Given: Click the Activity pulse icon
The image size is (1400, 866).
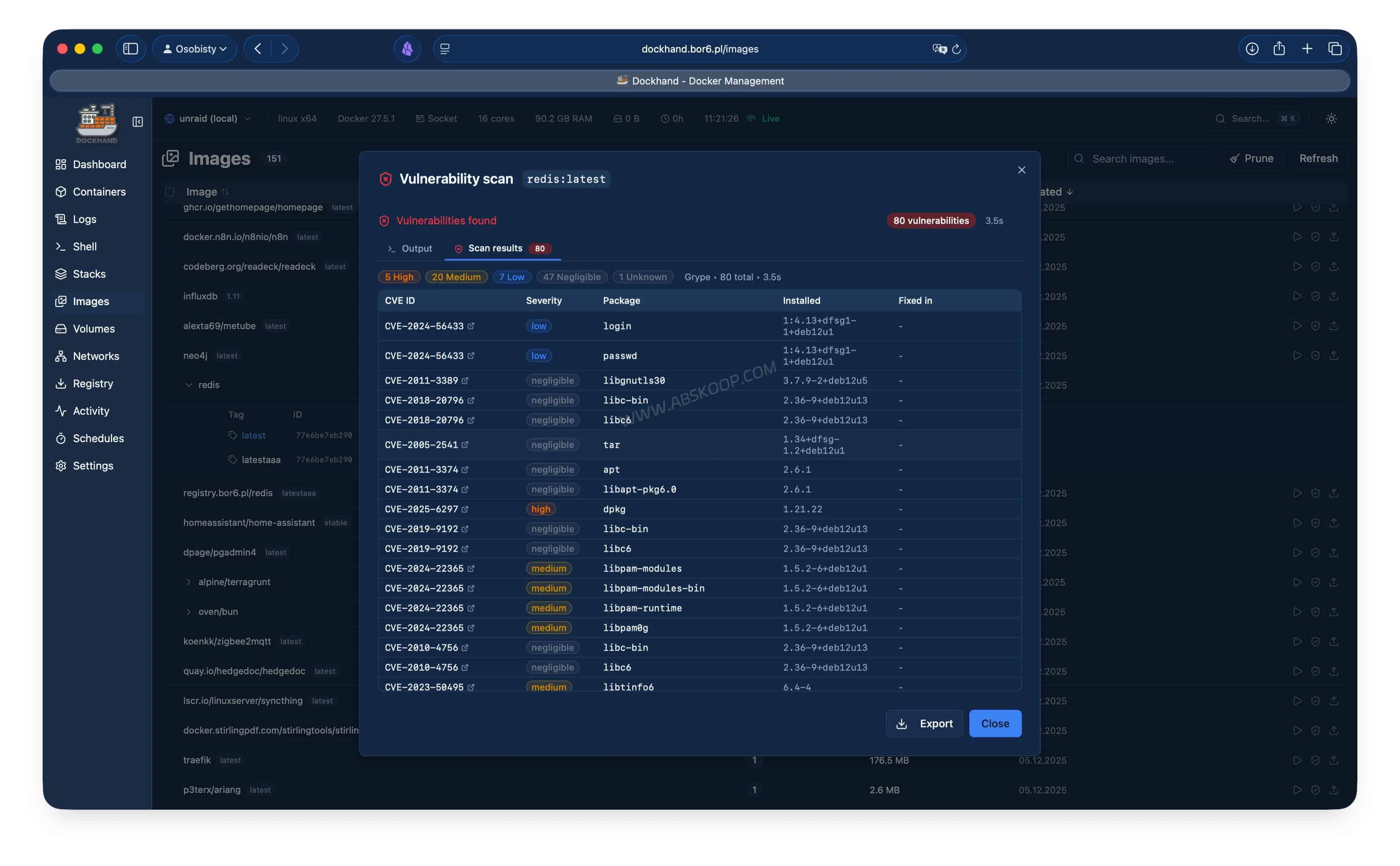Looking at the screenshot, I should (x=61, y=411).
